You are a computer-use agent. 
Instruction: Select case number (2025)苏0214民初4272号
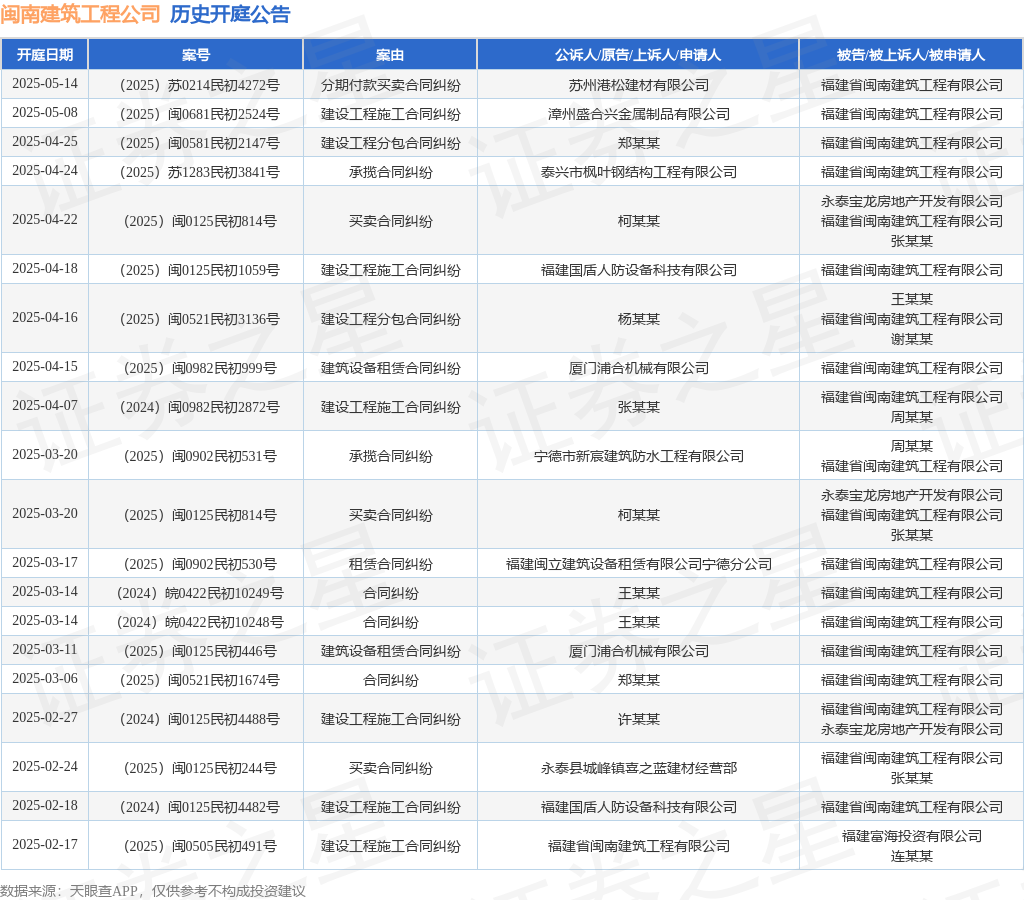(x=199, y=85)
